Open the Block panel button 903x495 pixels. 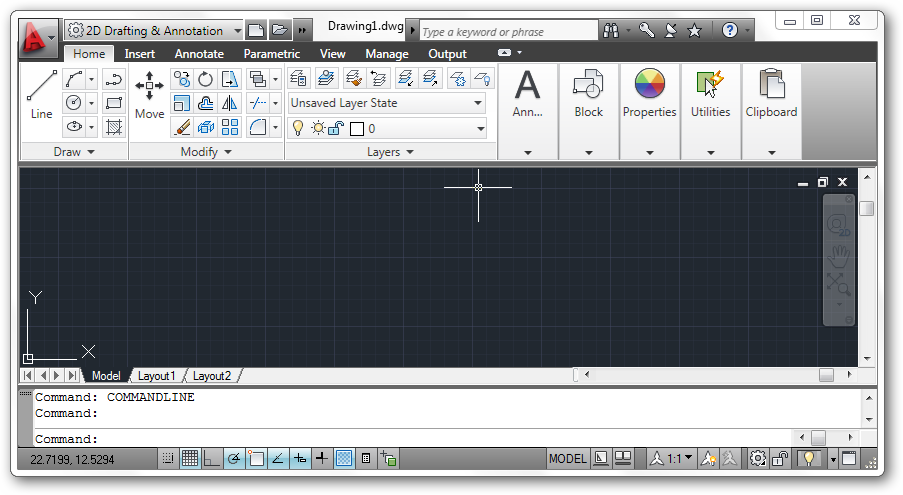pyautogui.click(x=589, y=111)
